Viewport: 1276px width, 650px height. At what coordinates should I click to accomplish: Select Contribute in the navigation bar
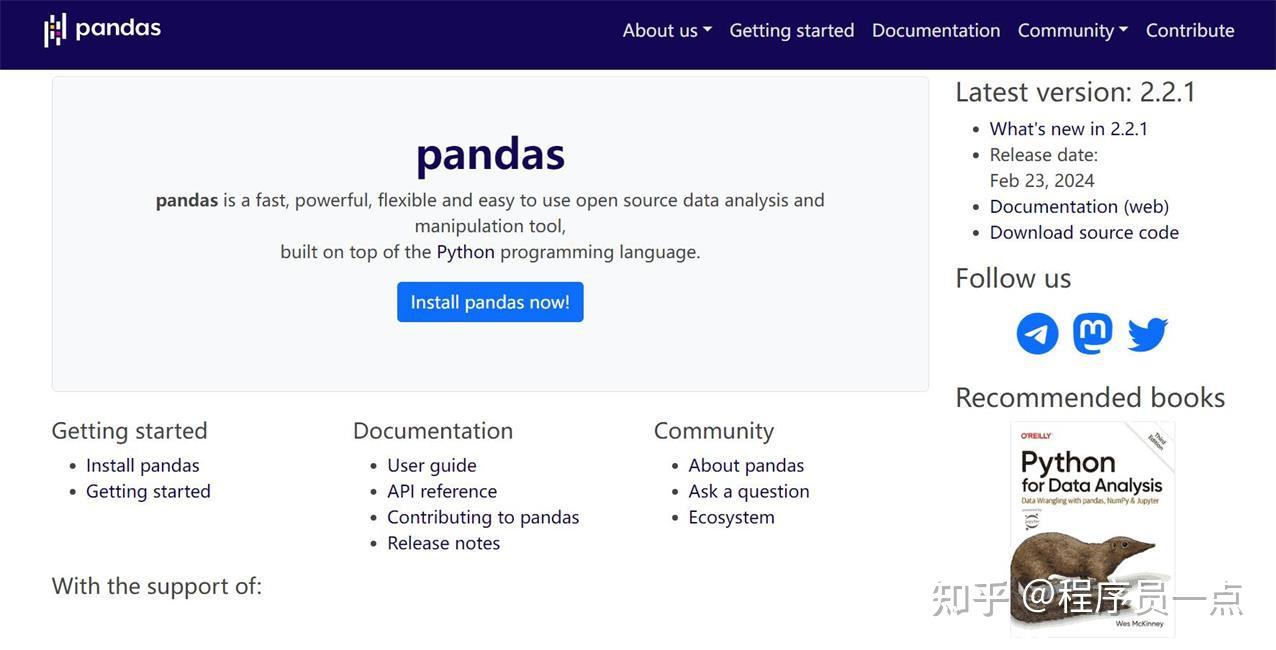1190,30
